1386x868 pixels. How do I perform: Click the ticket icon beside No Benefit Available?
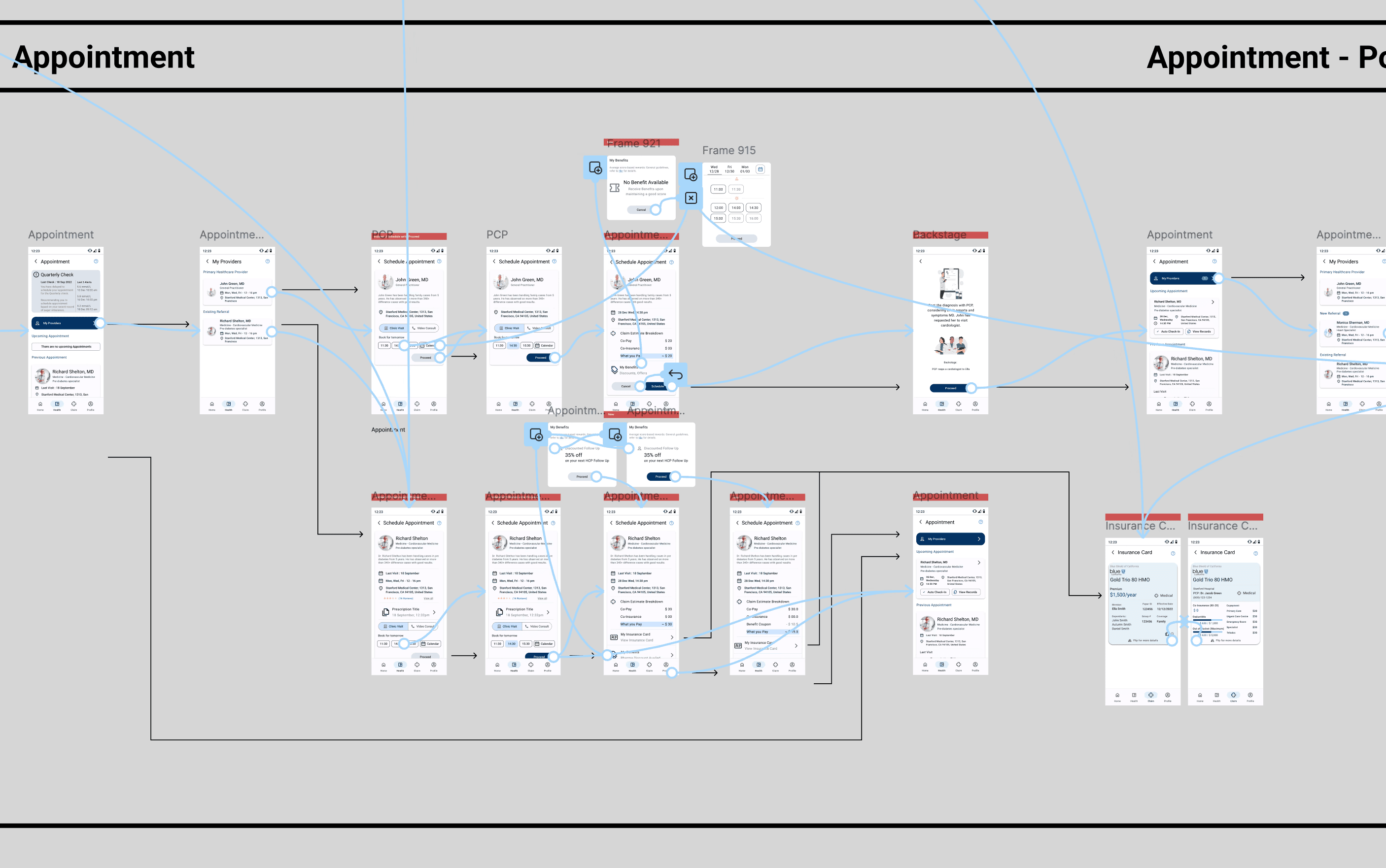(x=615, y=188)
